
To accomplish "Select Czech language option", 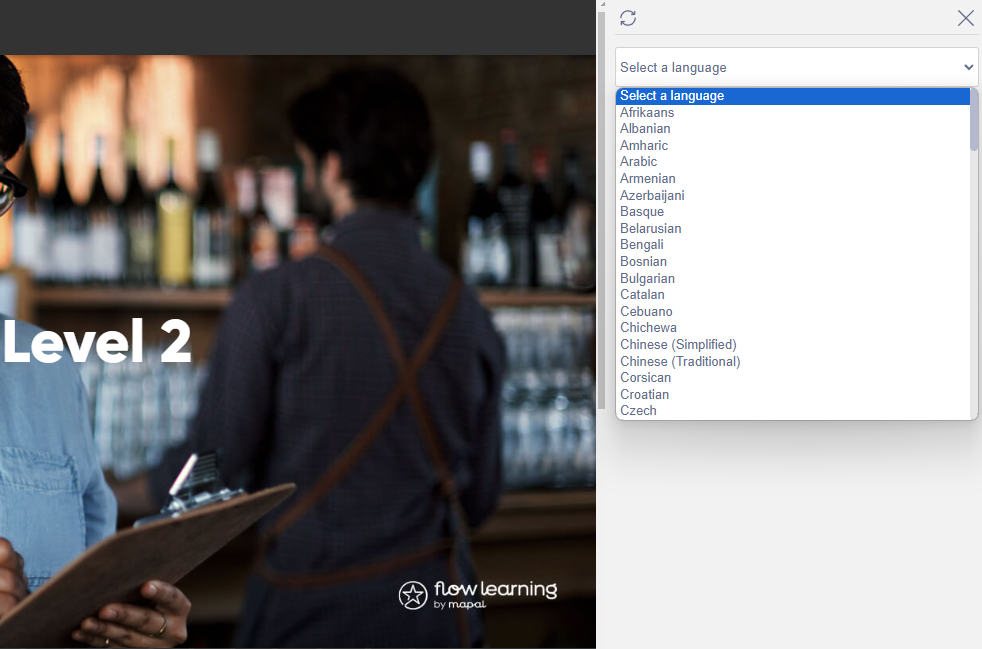I will [792, 411].
